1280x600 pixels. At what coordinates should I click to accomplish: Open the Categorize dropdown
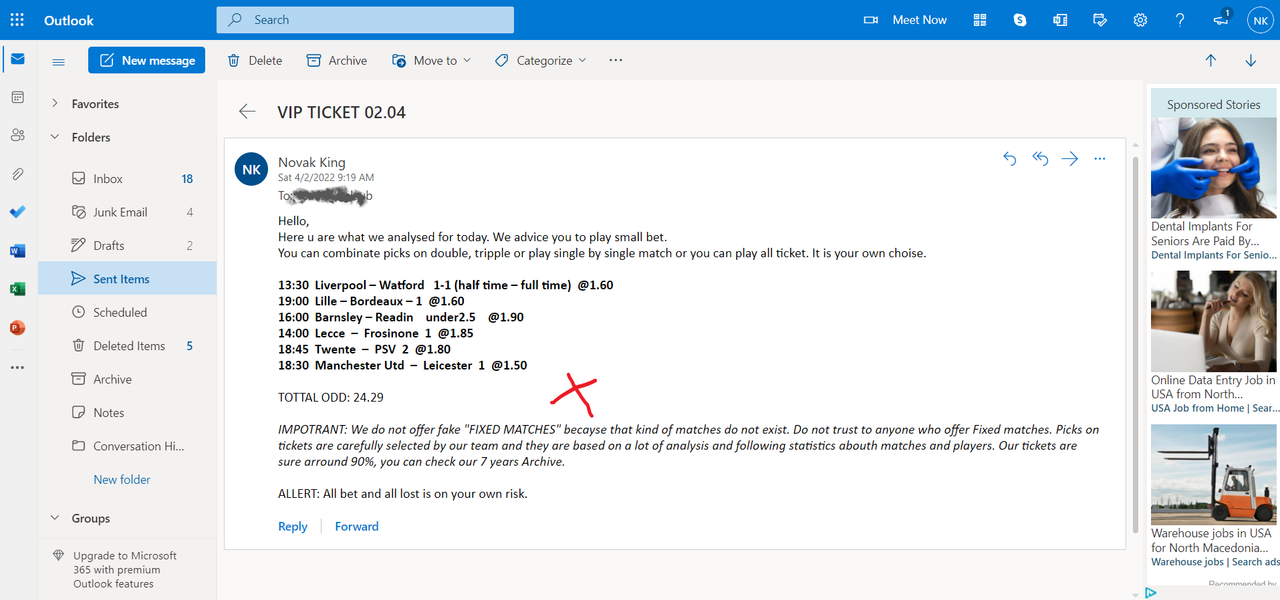pyautogui.click(x=541, y=60)
